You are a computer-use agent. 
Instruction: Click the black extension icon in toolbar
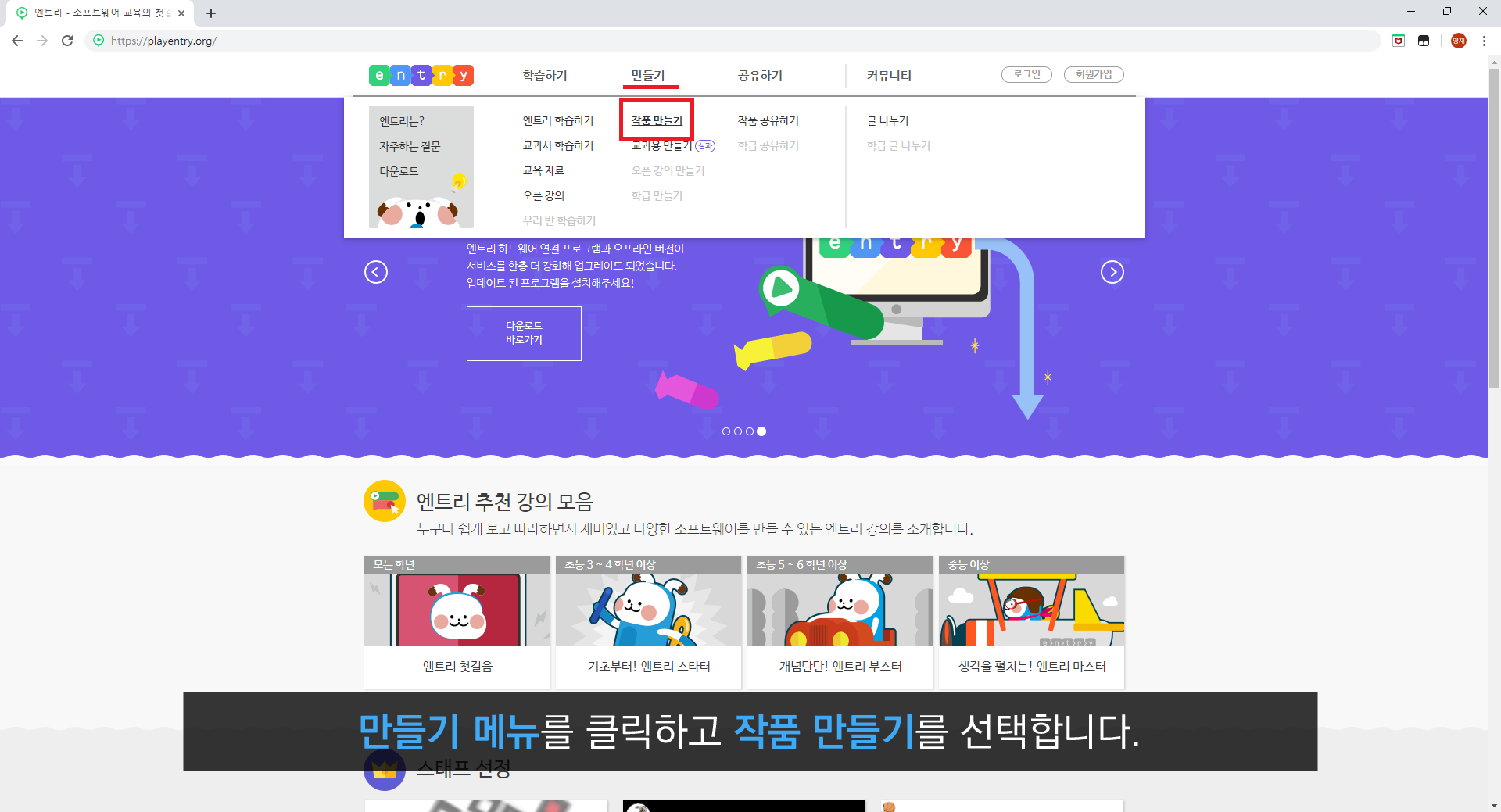click(x=1424, y=41)
